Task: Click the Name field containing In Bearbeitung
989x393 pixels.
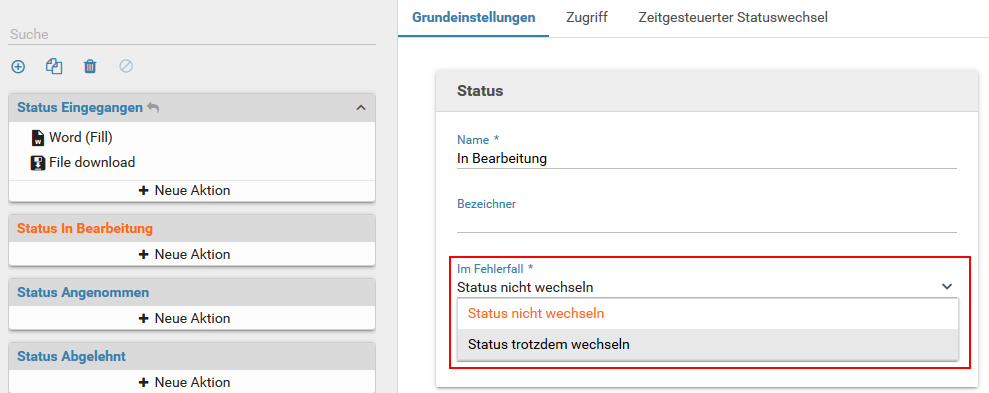Action: [x=706, y=159]
